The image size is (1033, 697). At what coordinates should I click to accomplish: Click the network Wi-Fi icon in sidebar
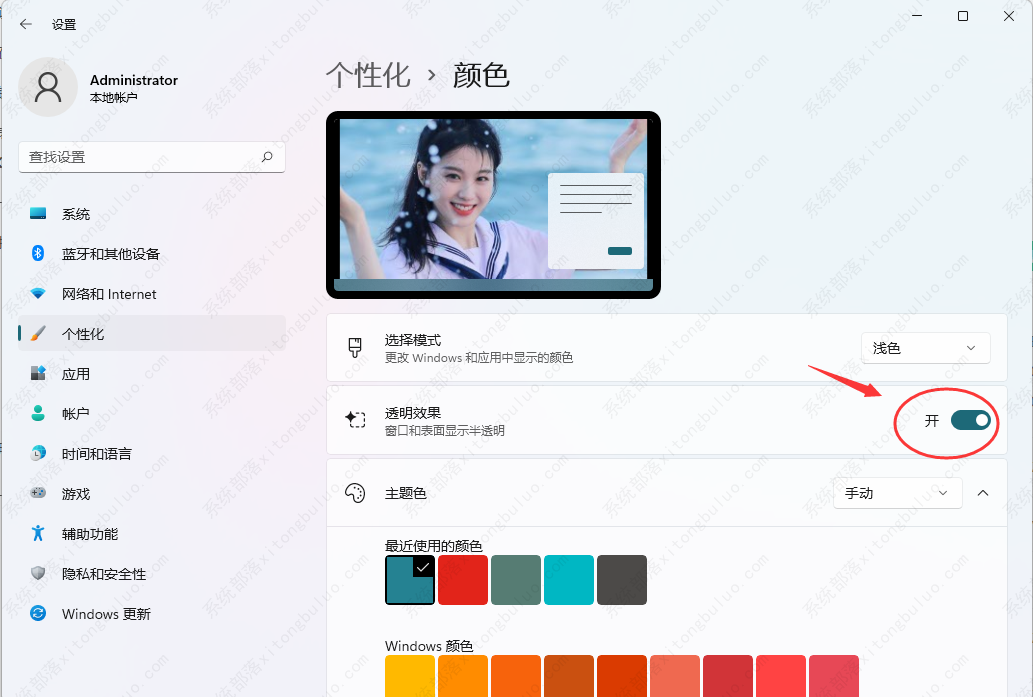(x=39, y=294)
